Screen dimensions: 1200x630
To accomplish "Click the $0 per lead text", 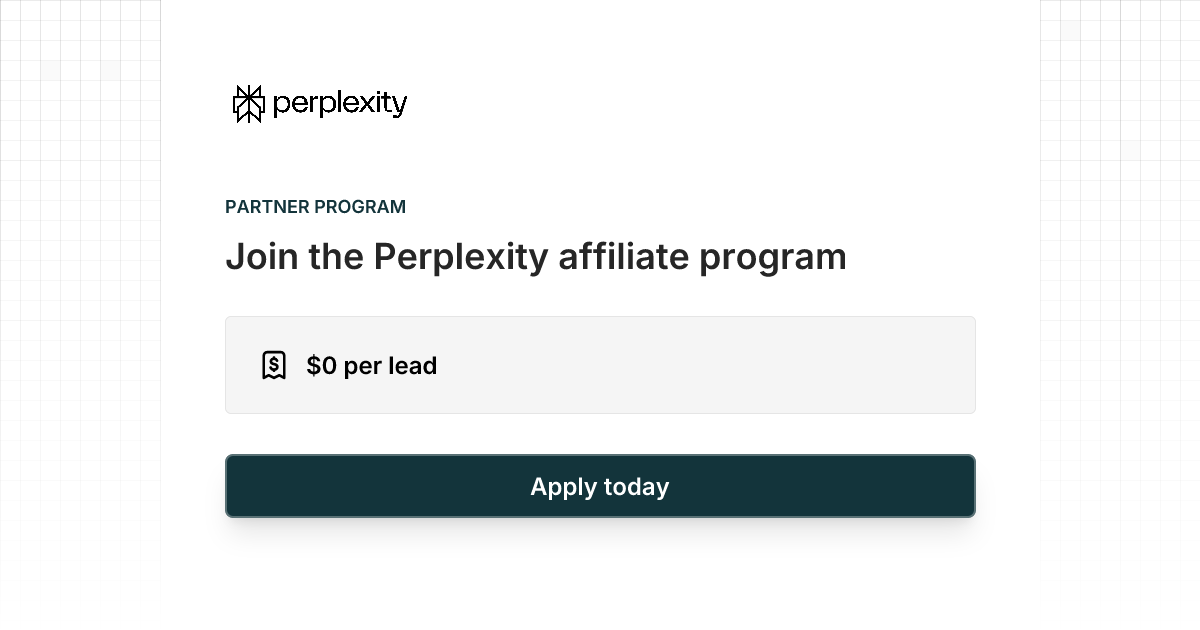I will click(x=371, y=366).
